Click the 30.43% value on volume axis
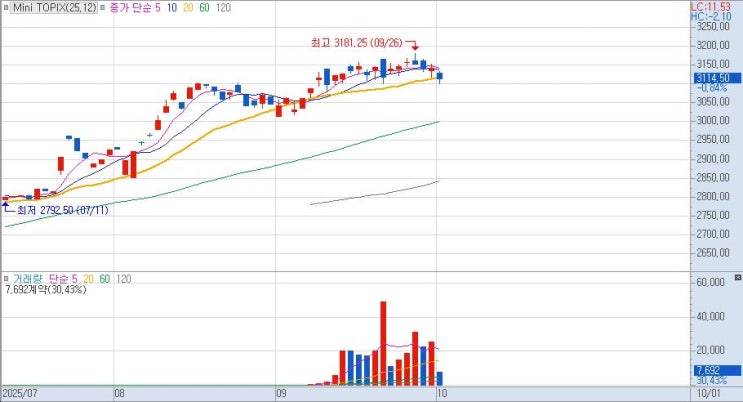 (x=712, y=381)
